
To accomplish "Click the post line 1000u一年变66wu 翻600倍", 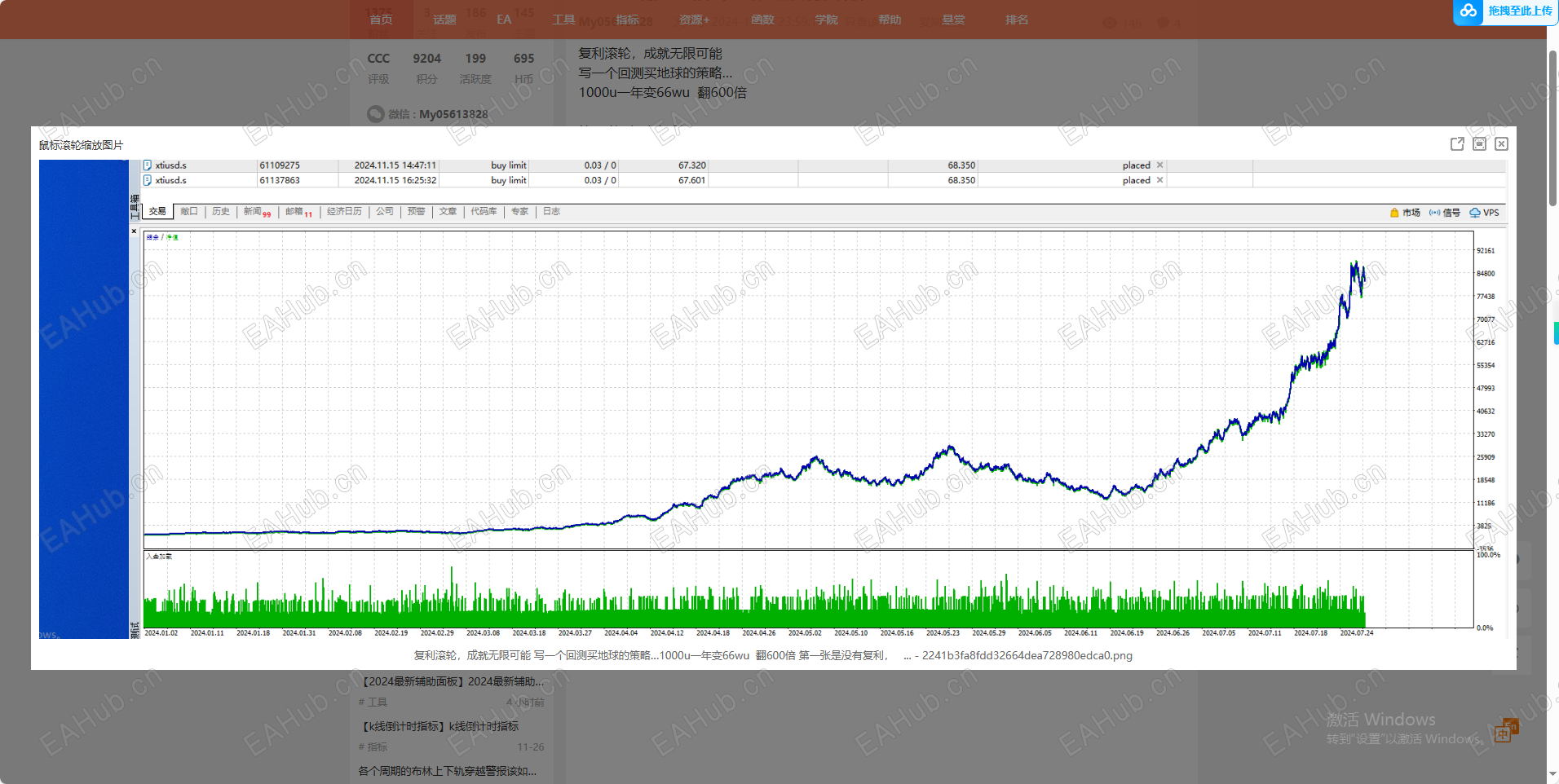I will (x=662, y=92).
